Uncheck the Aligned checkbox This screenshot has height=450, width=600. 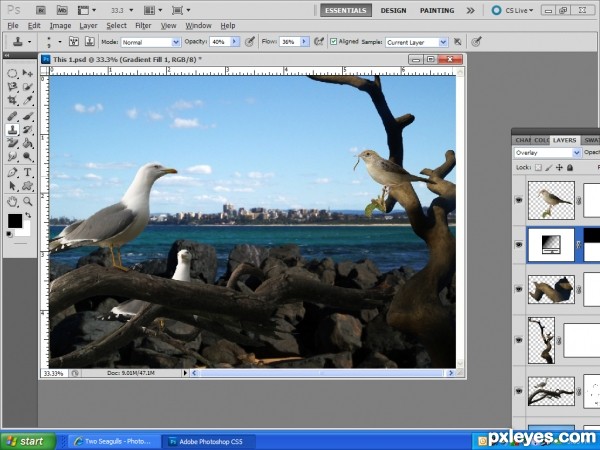333,41
